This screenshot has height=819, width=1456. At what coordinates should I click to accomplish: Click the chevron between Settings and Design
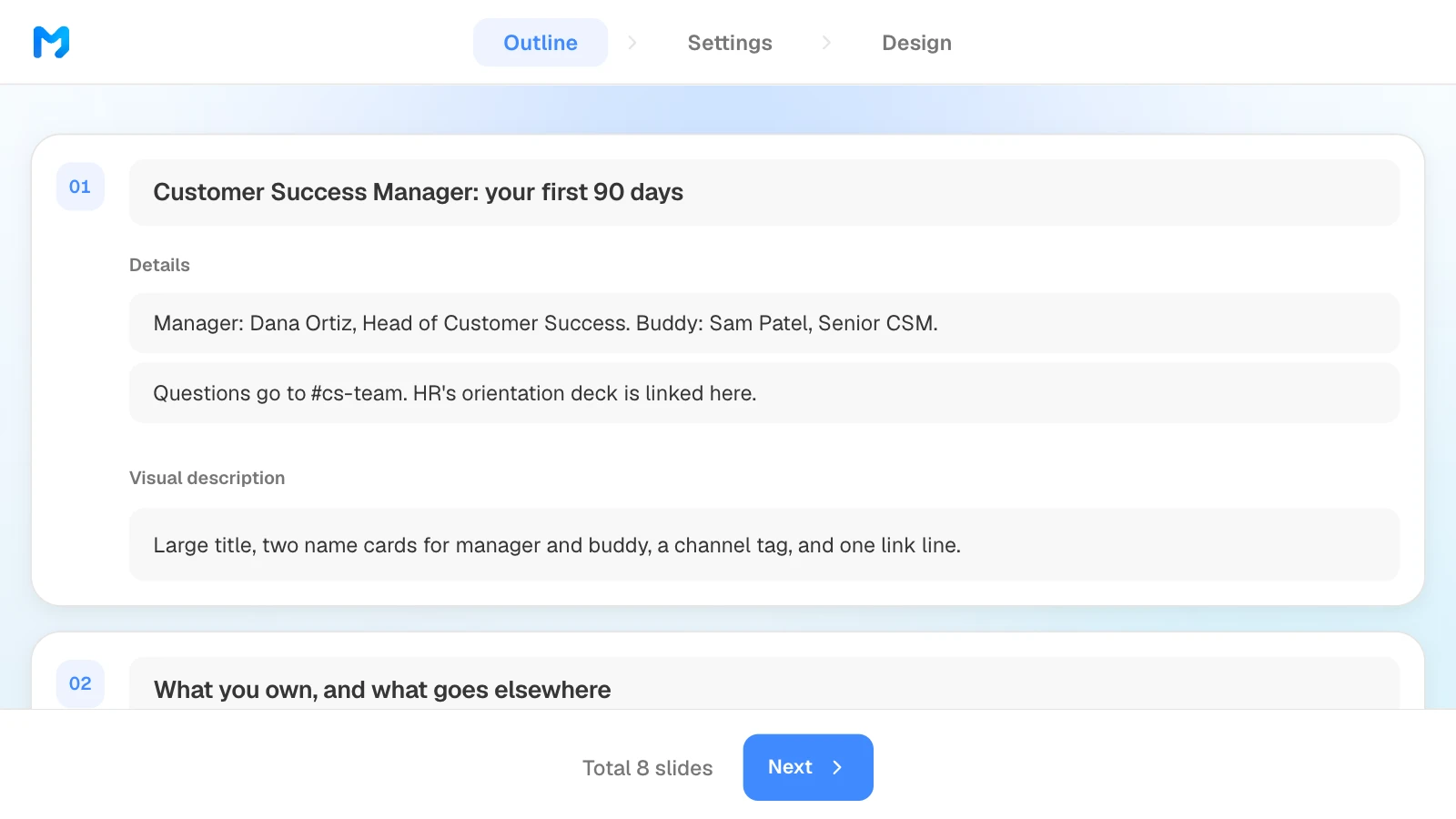tap(826, 43)
